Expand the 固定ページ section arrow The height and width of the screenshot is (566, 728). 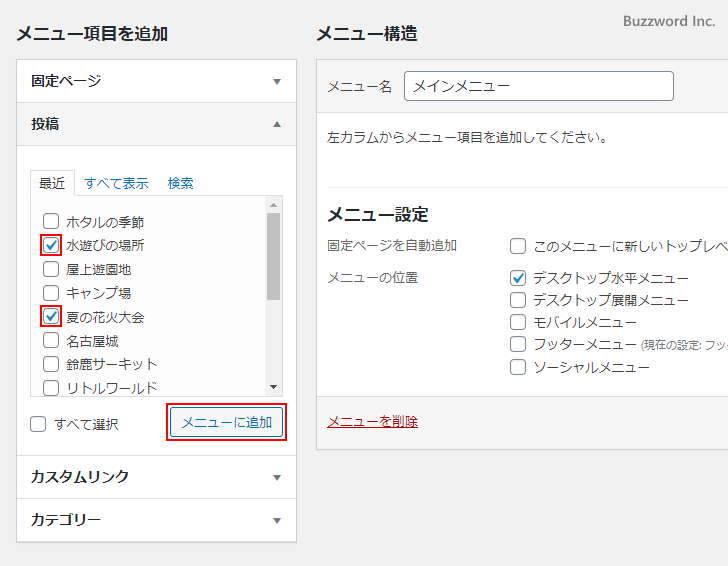coord(277,81)
